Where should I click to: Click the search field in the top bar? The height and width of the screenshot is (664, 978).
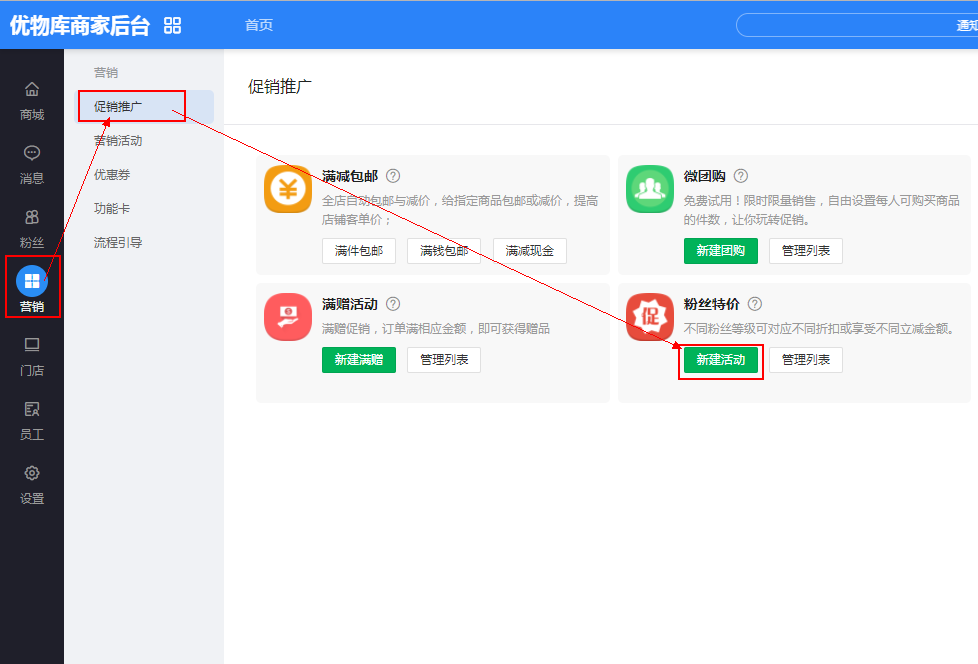tap(850, 25)
